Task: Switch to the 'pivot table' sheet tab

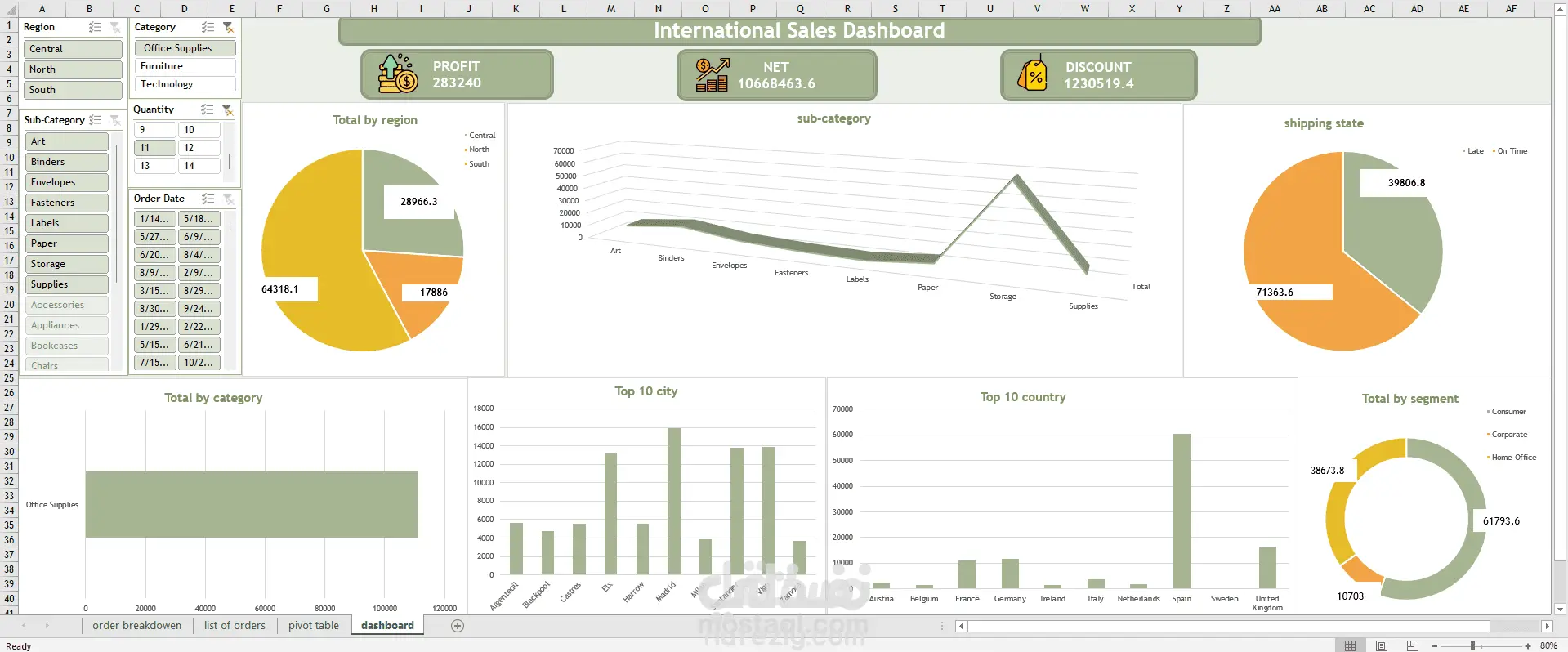Action: point(314,626)
